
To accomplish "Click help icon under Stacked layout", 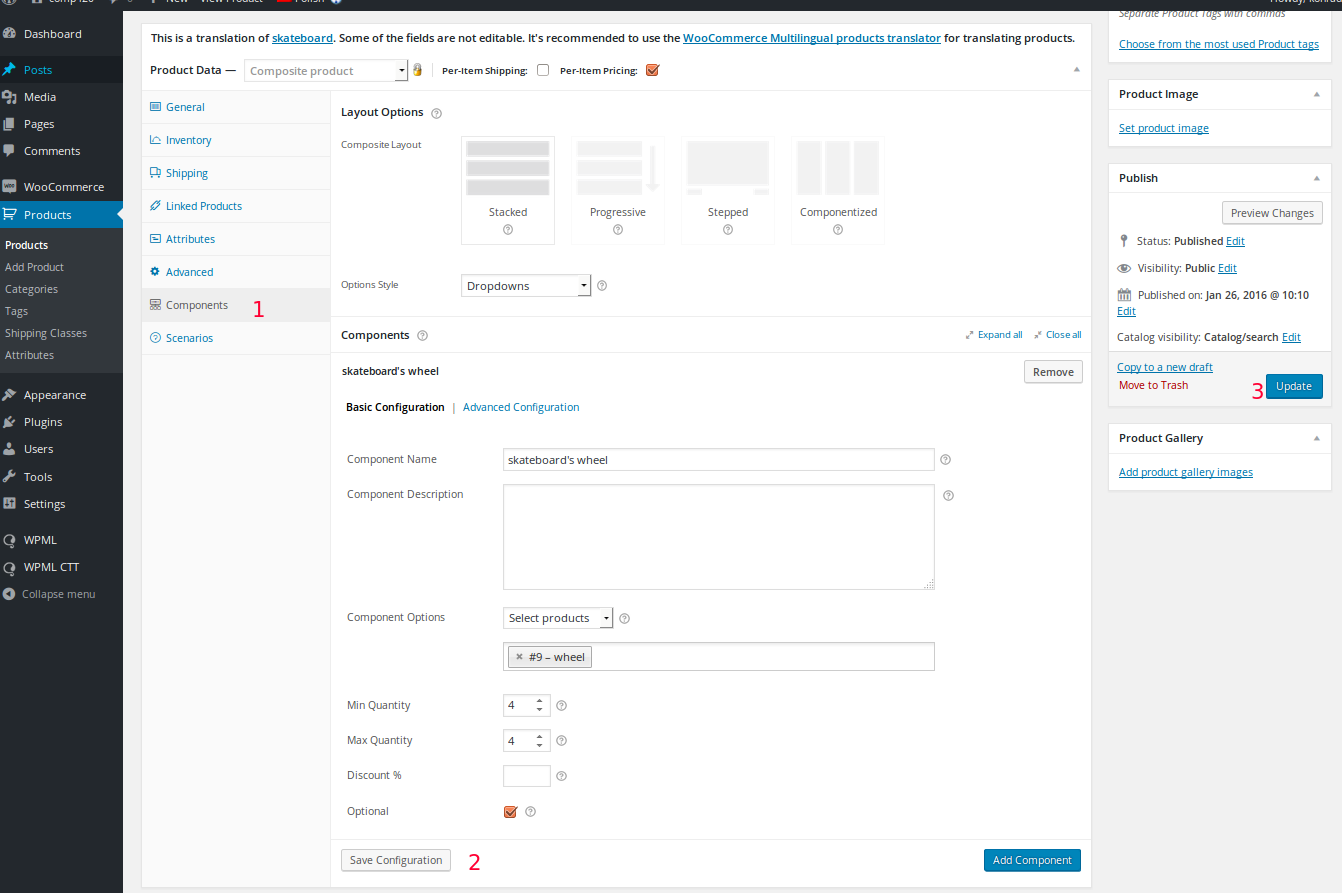I will tap(508, 229).
